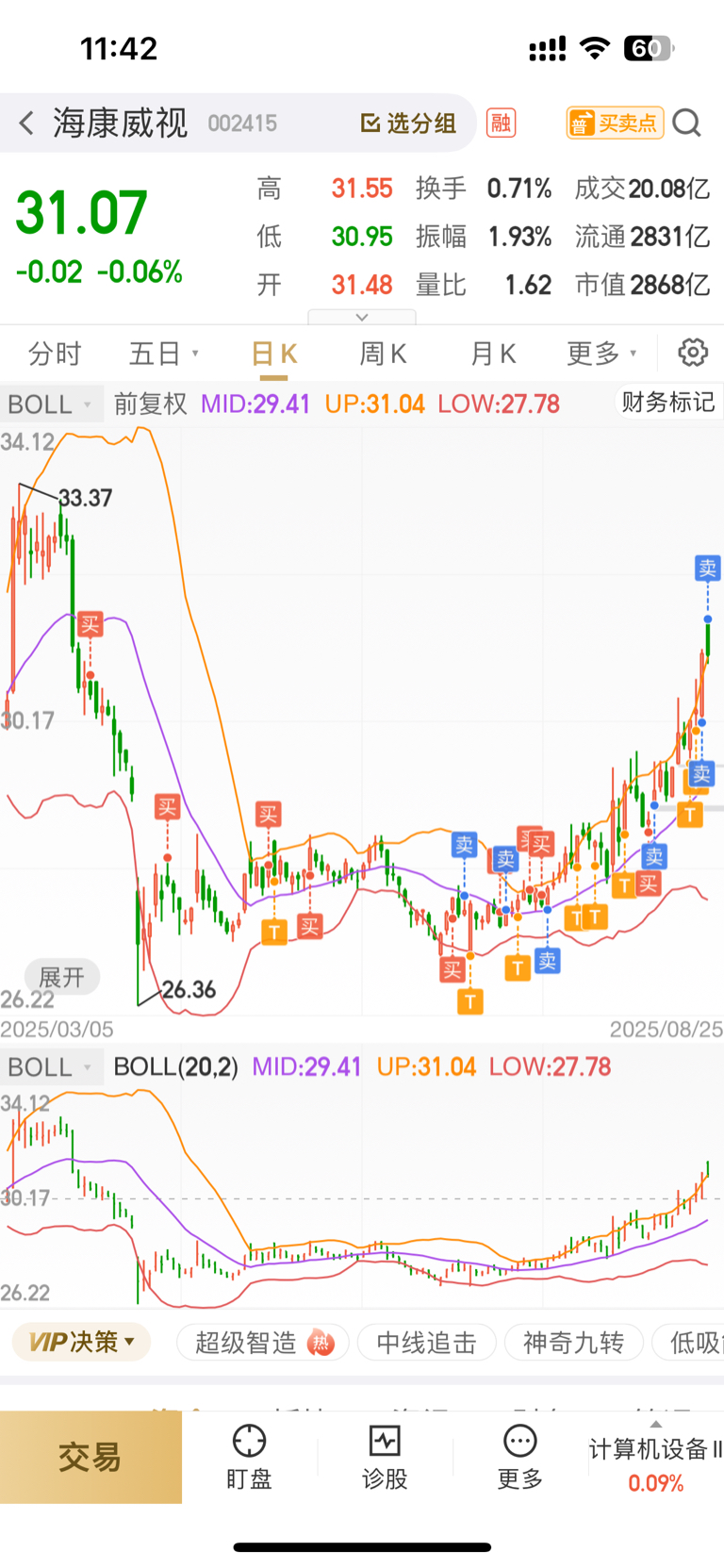Open main chart BOLL indicator dropdown
Image resolution: width=724 pixels, height=1568 pixels.
pyautogui.click(x=50, y=404)
